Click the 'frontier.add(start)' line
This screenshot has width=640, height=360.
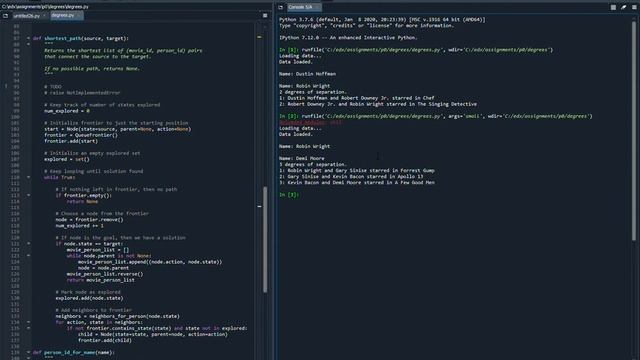[71, 141]
